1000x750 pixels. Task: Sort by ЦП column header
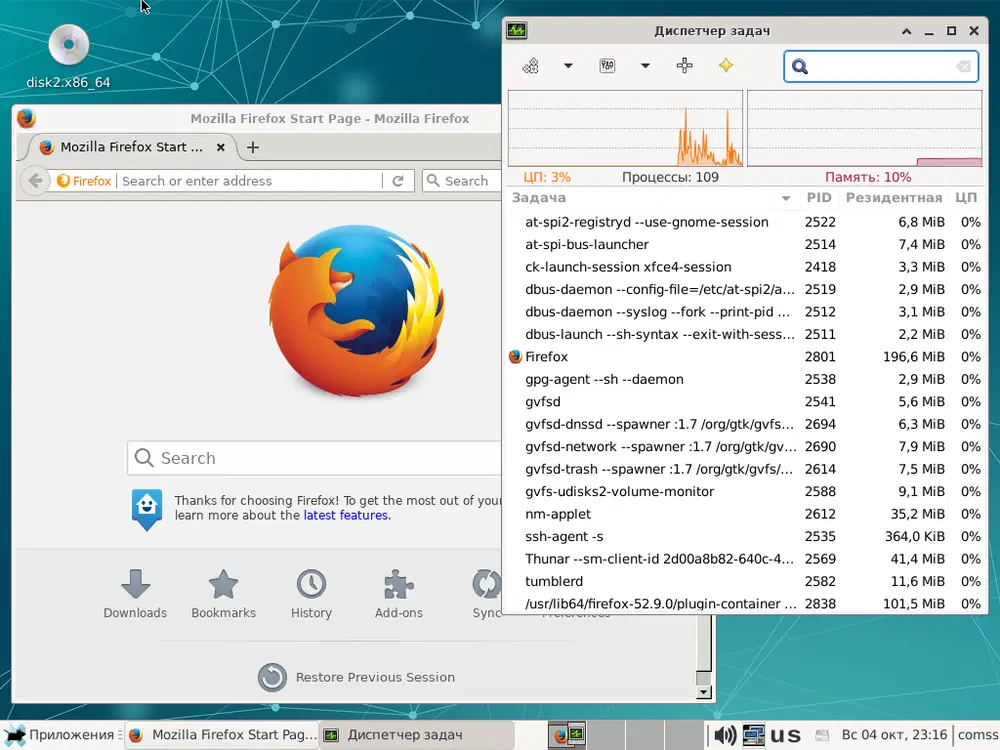pyautogui.click(x=966, y=198)
